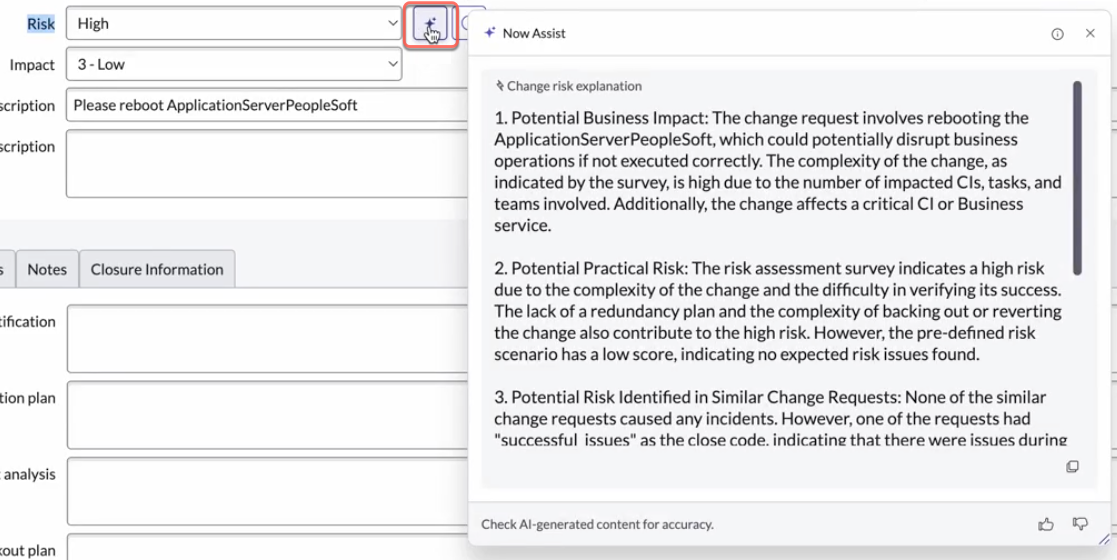The image size is (1117, 560).
Task: Click the Risk and impact analysis text area
Action: click(268, 491)
